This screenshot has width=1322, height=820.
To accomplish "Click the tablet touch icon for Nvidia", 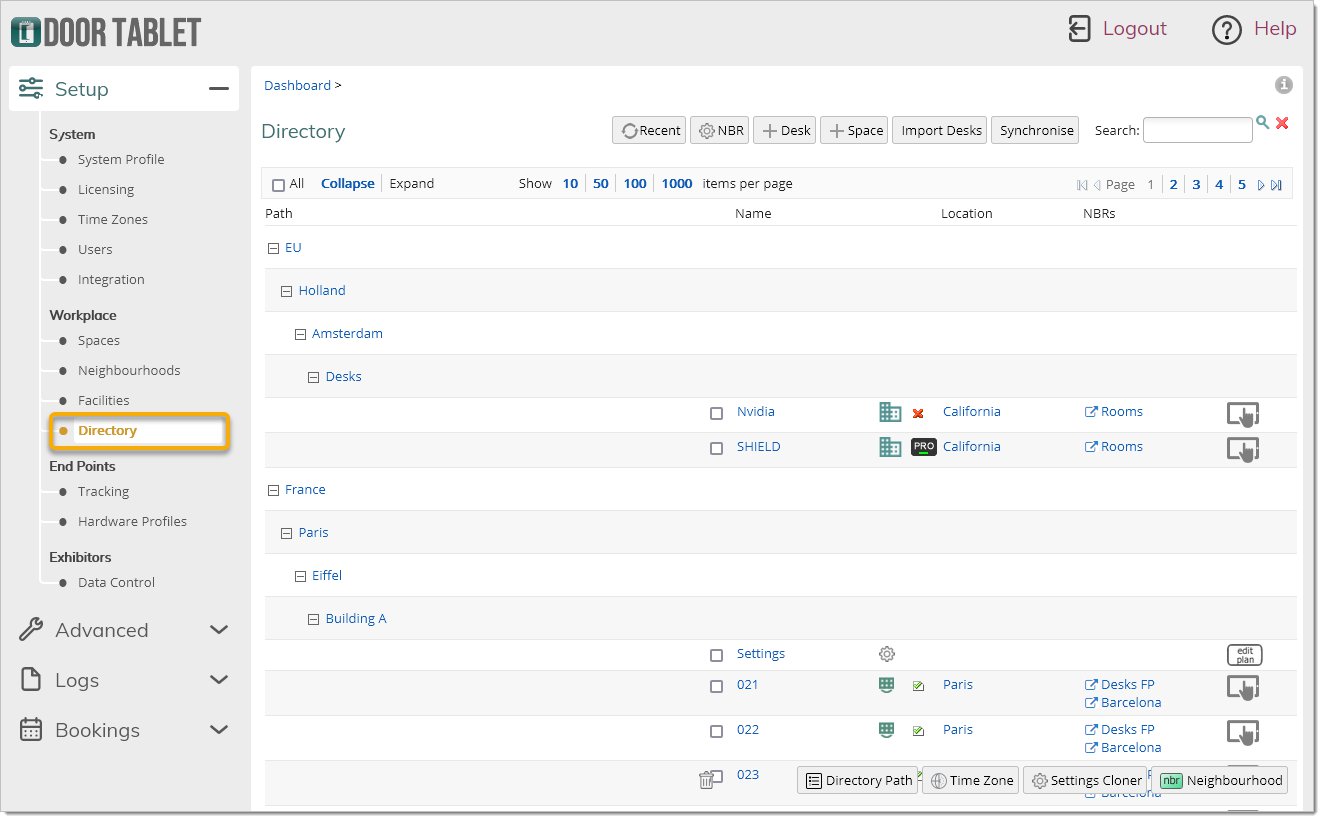I will point(1243,413).
